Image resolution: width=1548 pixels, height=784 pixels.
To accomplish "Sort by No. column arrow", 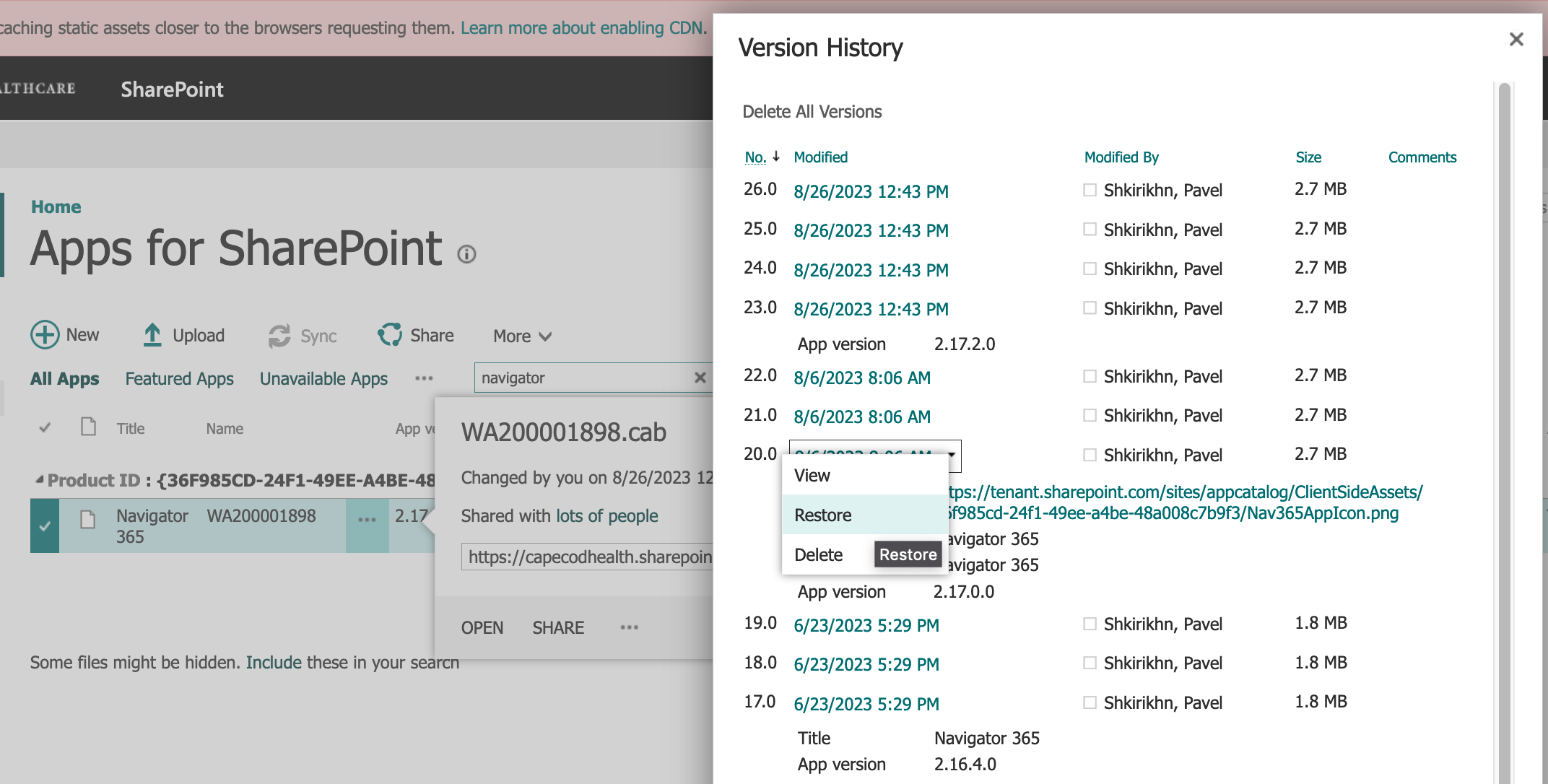I will [776, 156].
